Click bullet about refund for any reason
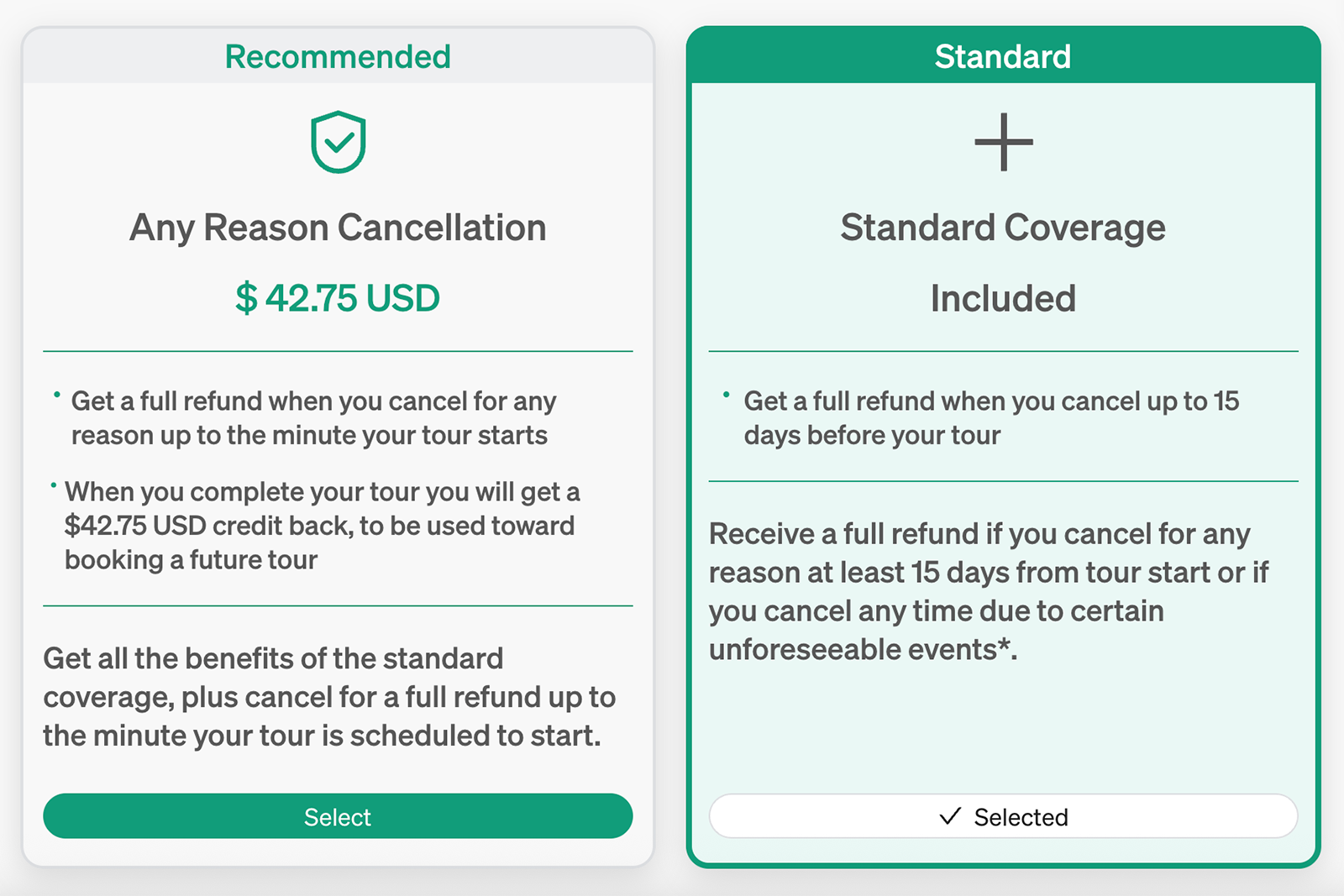Viewport: 1344px width, 896px height. click(x=313, y=418)
